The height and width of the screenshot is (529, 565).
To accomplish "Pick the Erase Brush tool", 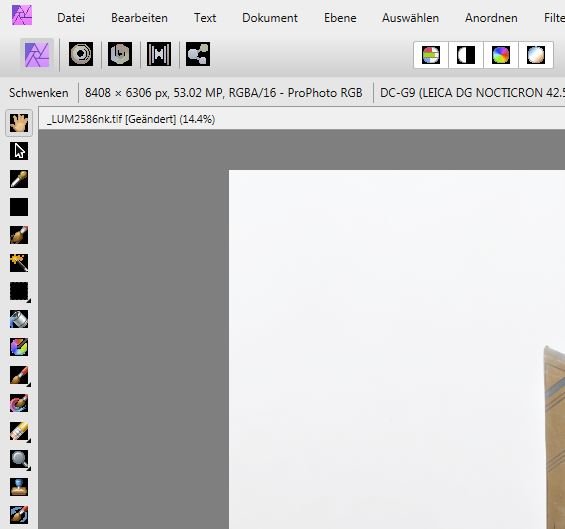I will coord(19,431).
